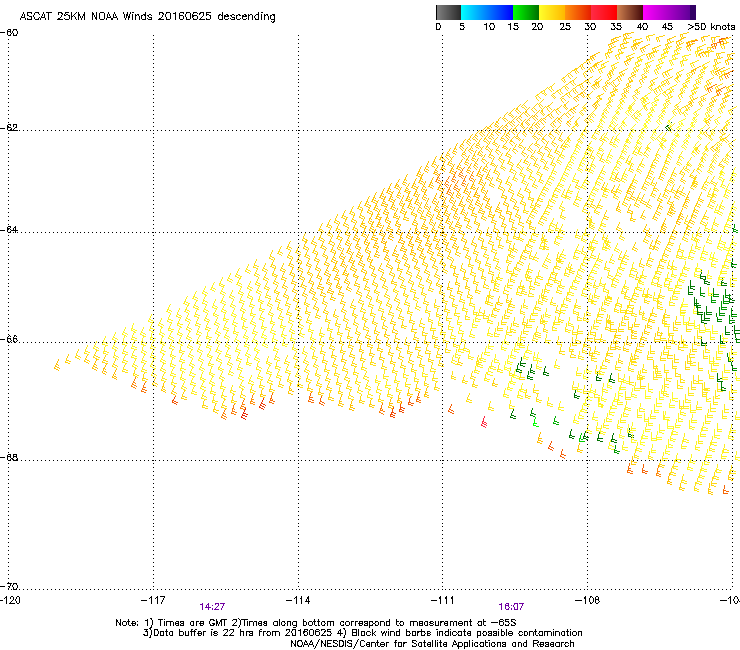Image resolution: width=740 pixels, height=650 pixels.
Task: Click the legend tick label '10'
Action: pyautogui.click(x=489, y=27)
